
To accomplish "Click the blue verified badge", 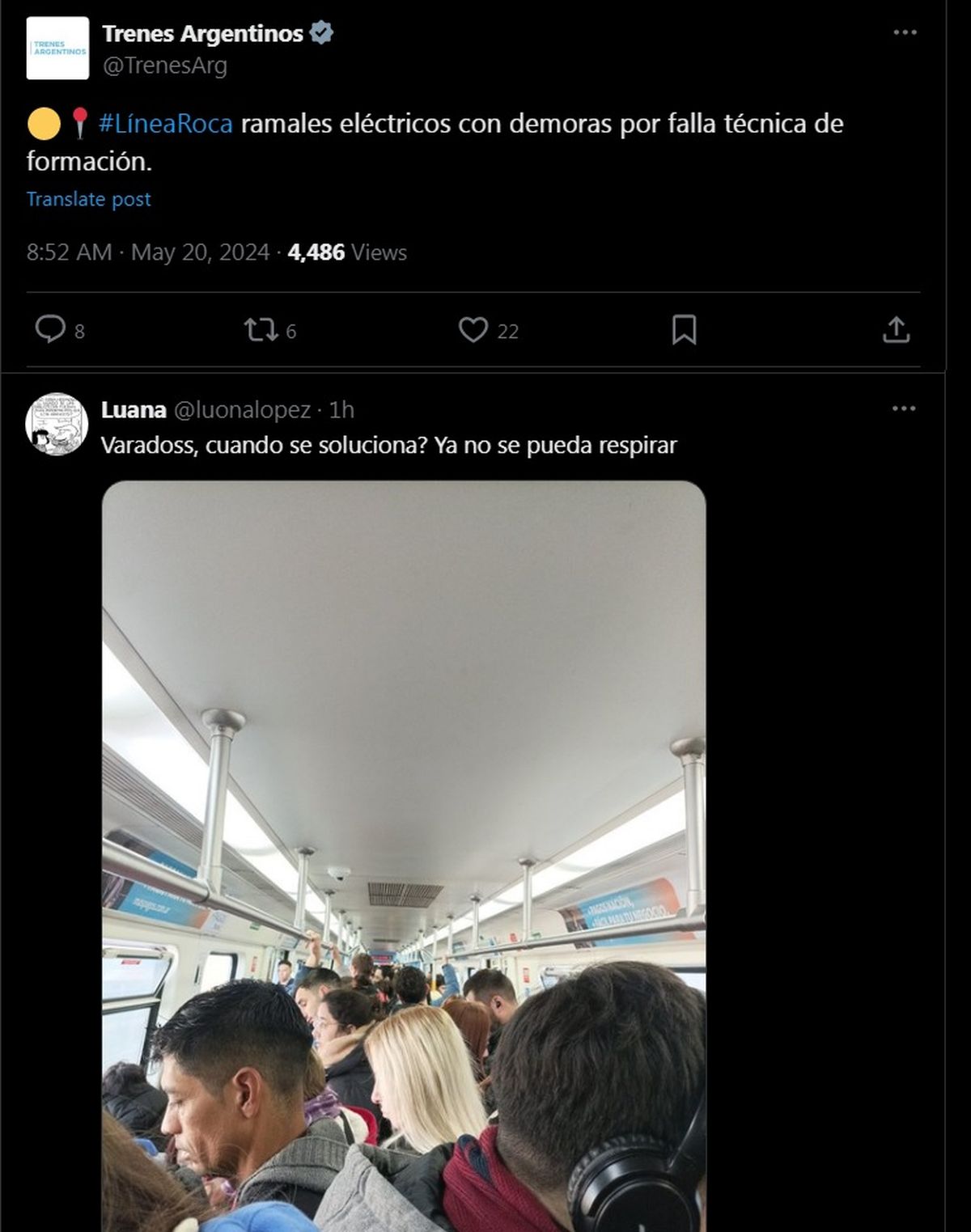I will 321,33.
